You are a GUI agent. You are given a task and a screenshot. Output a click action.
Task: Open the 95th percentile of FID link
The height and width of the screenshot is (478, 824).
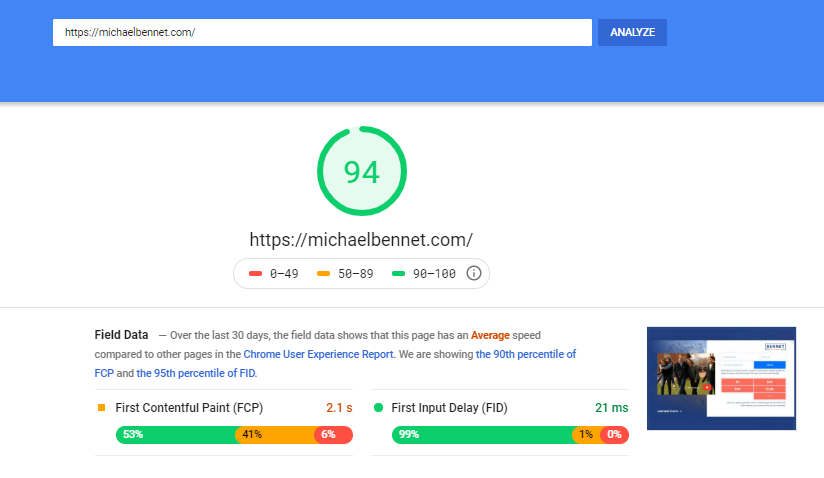[196, 373]
